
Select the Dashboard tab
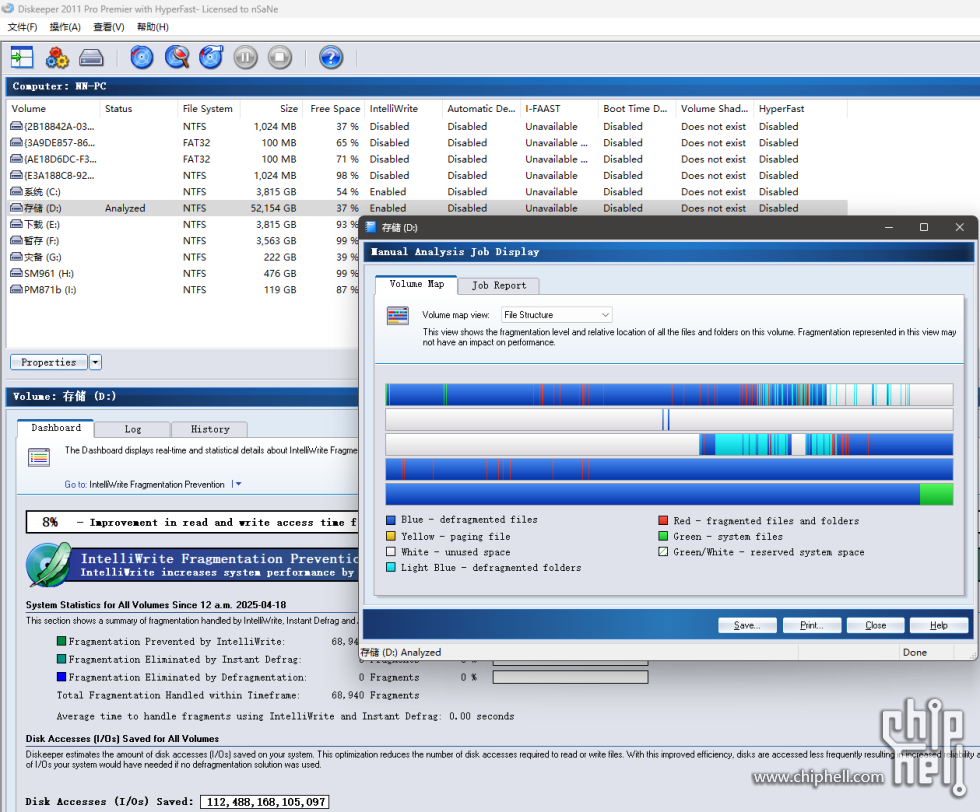click(56, 428)
